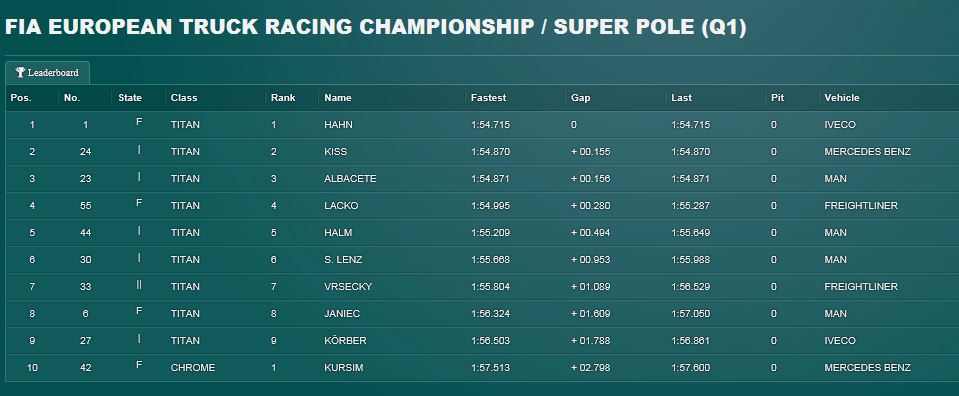
Task: Click the trophy icon on Leaderboard tab
Action: pyautogui.click(x=20, y=72)
